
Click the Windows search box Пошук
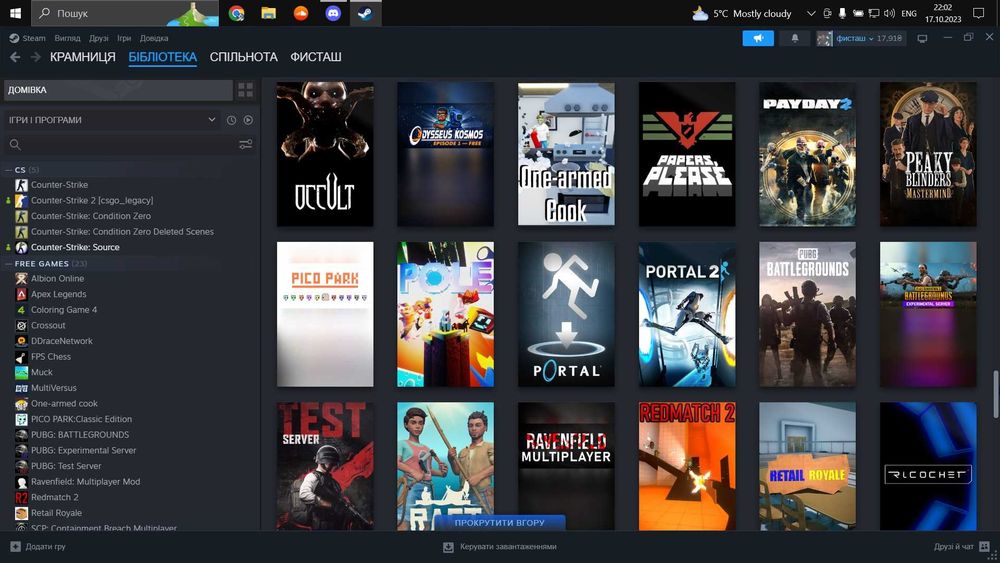pos(124,13)
